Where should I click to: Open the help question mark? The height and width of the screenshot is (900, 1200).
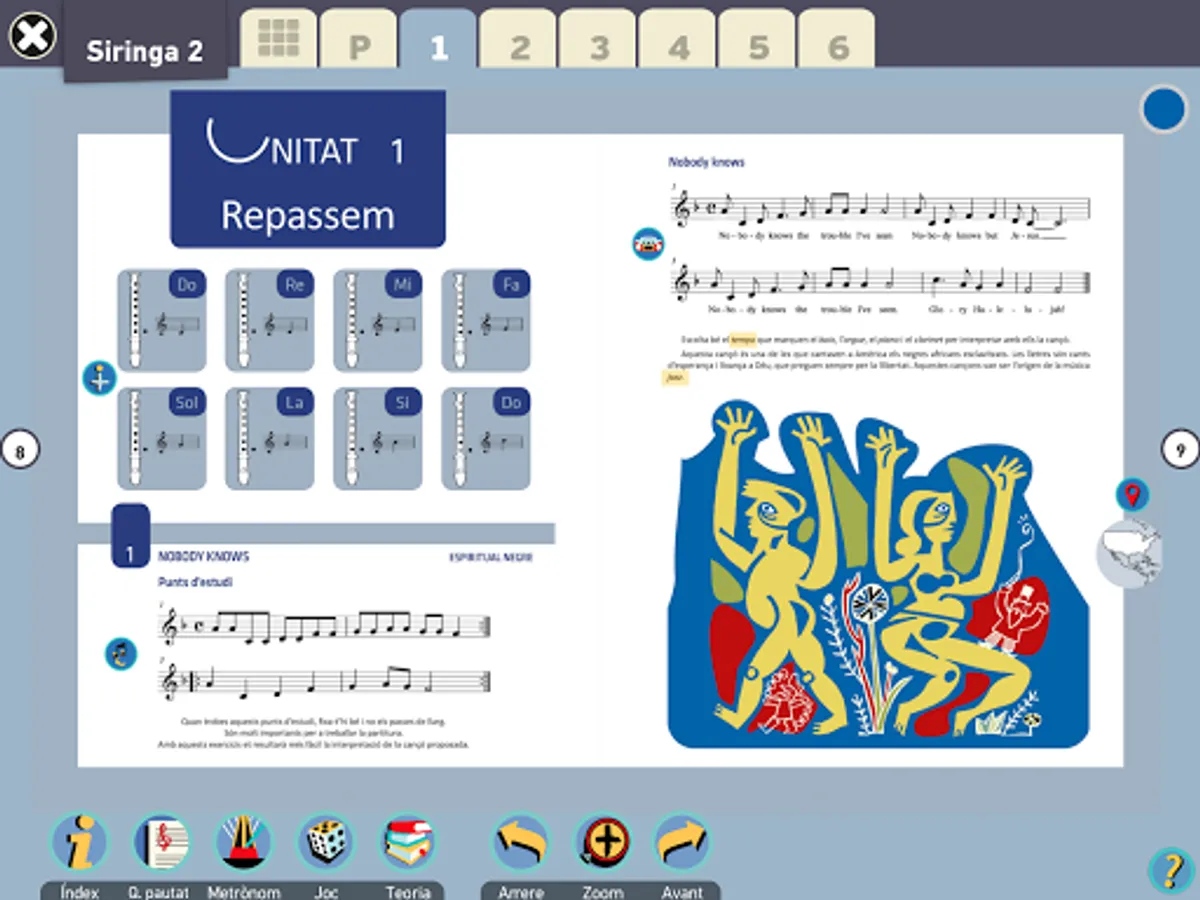click(x=1171, y=870)
